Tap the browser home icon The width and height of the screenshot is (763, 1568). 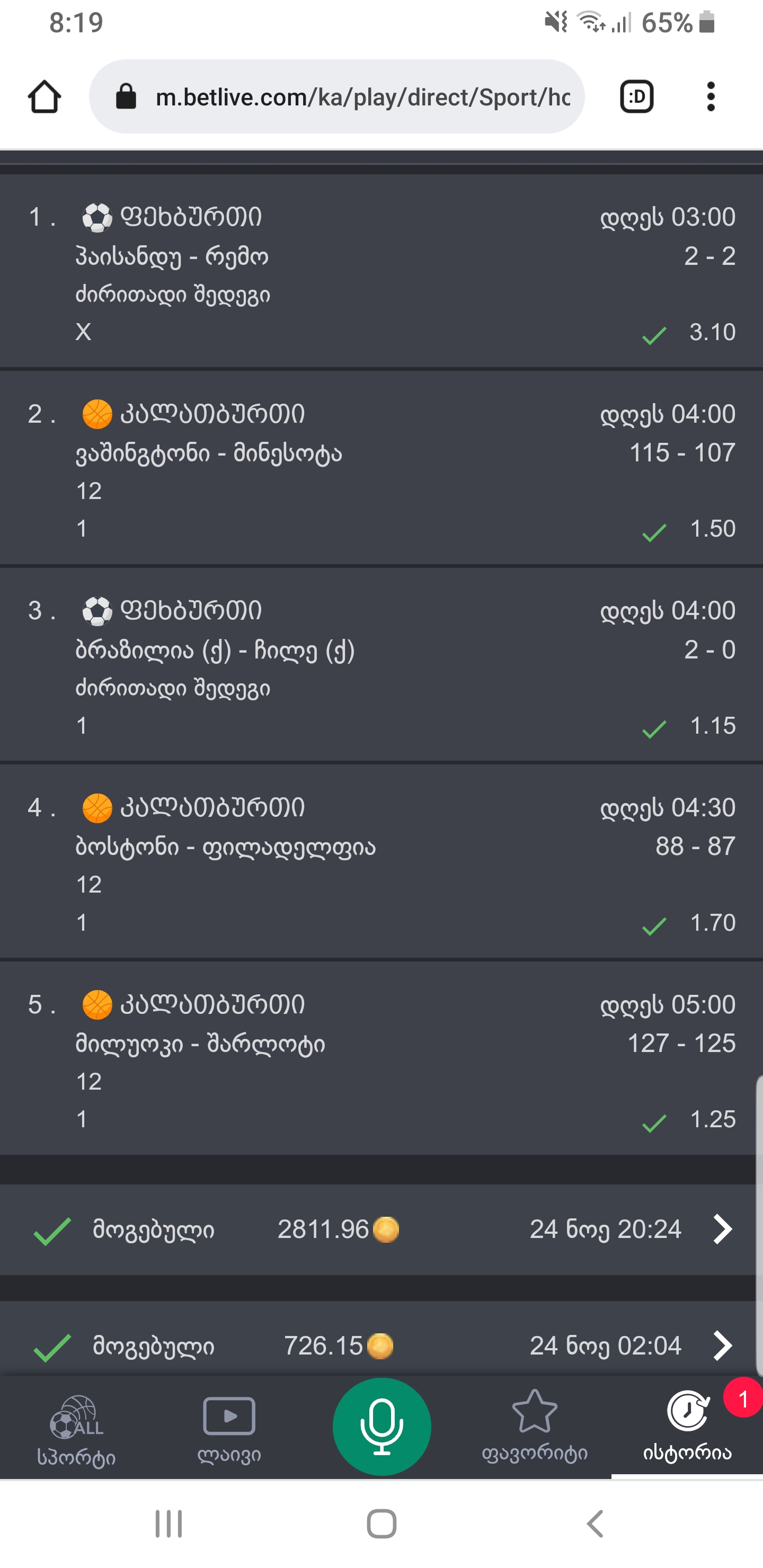click(x=44, y=97)
